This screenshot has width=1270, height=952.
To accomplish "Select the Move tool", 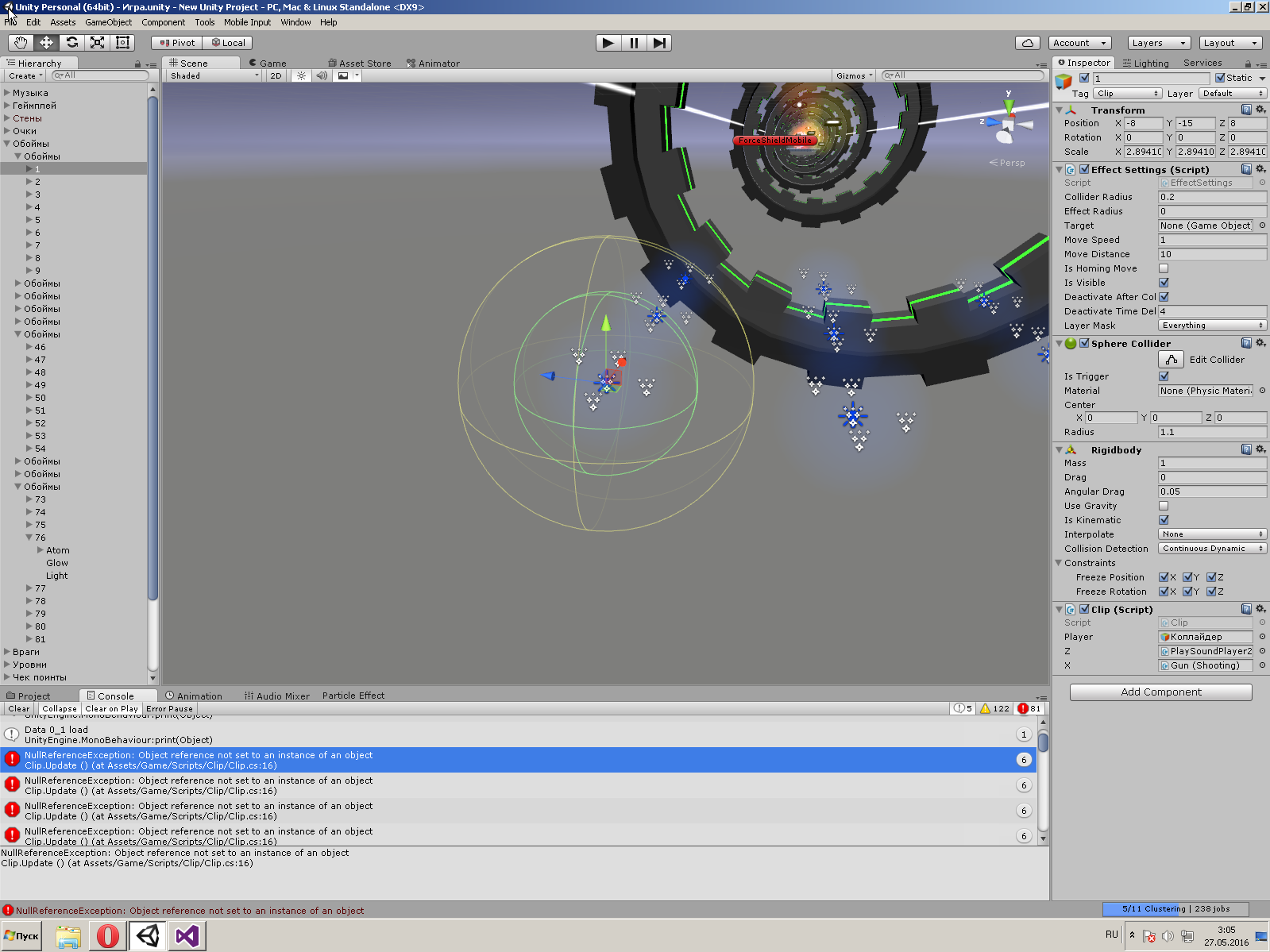I will click(46, 43).
